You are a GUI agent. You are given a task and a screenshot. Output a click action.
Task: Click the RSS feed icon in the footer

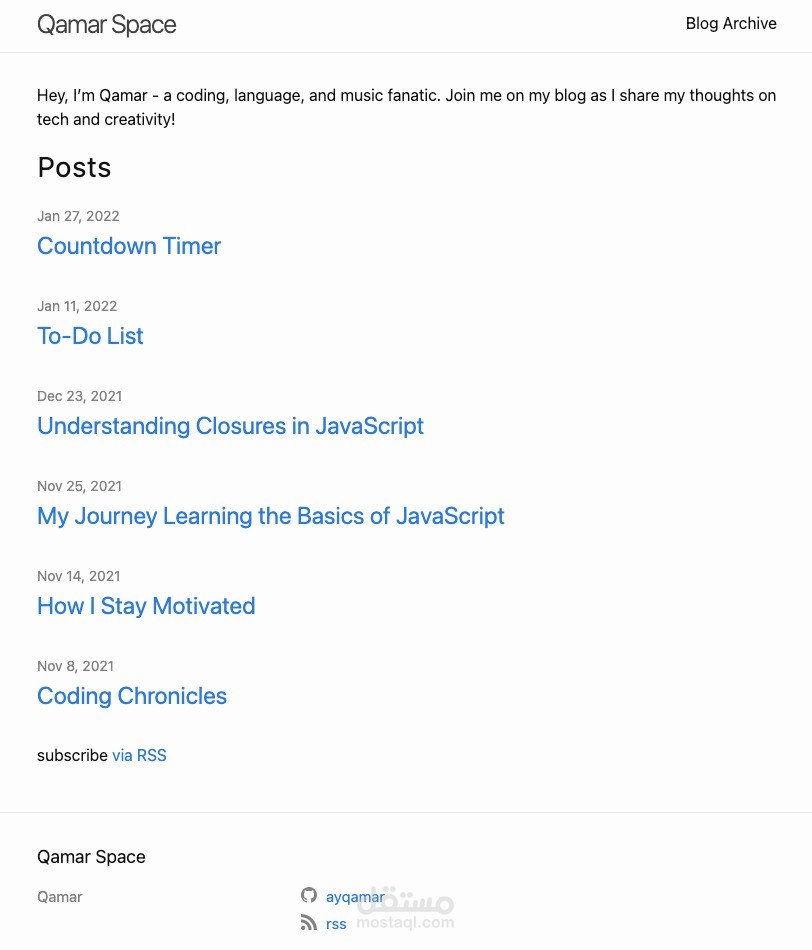point(309,923)
